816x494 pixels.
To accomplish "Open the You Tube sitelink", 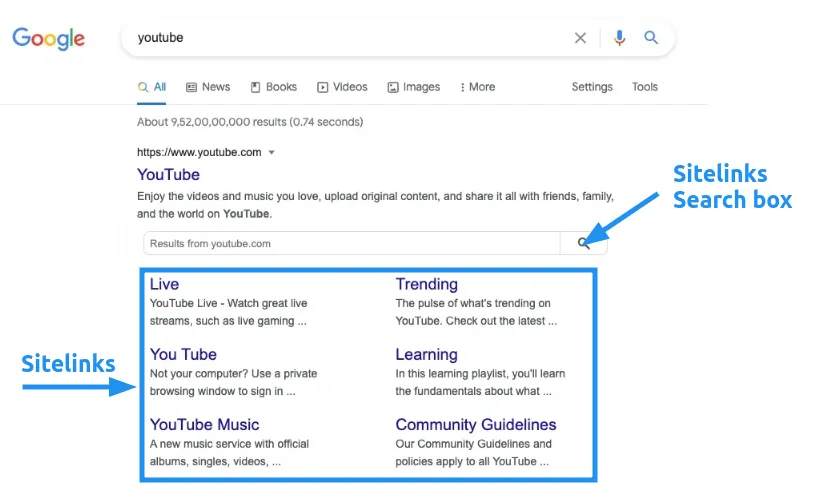I will pos(183,354).
